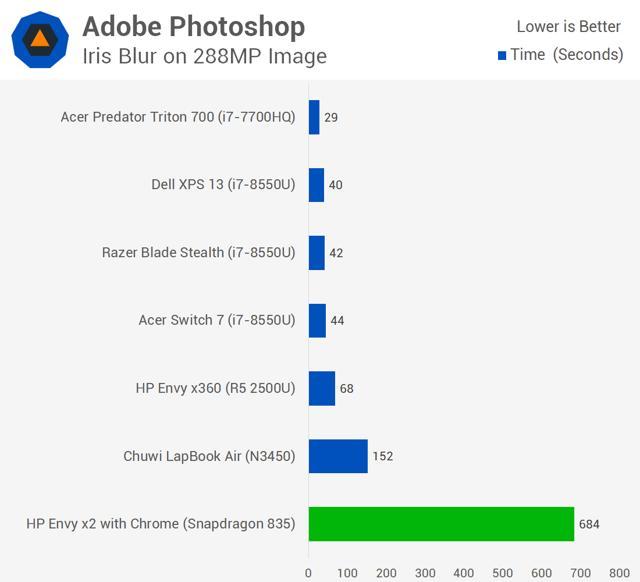The width and height of the screenshot is (640, 582).
Task: Select the Acer Predator Triton 700 label
Action: pos(178,117)
